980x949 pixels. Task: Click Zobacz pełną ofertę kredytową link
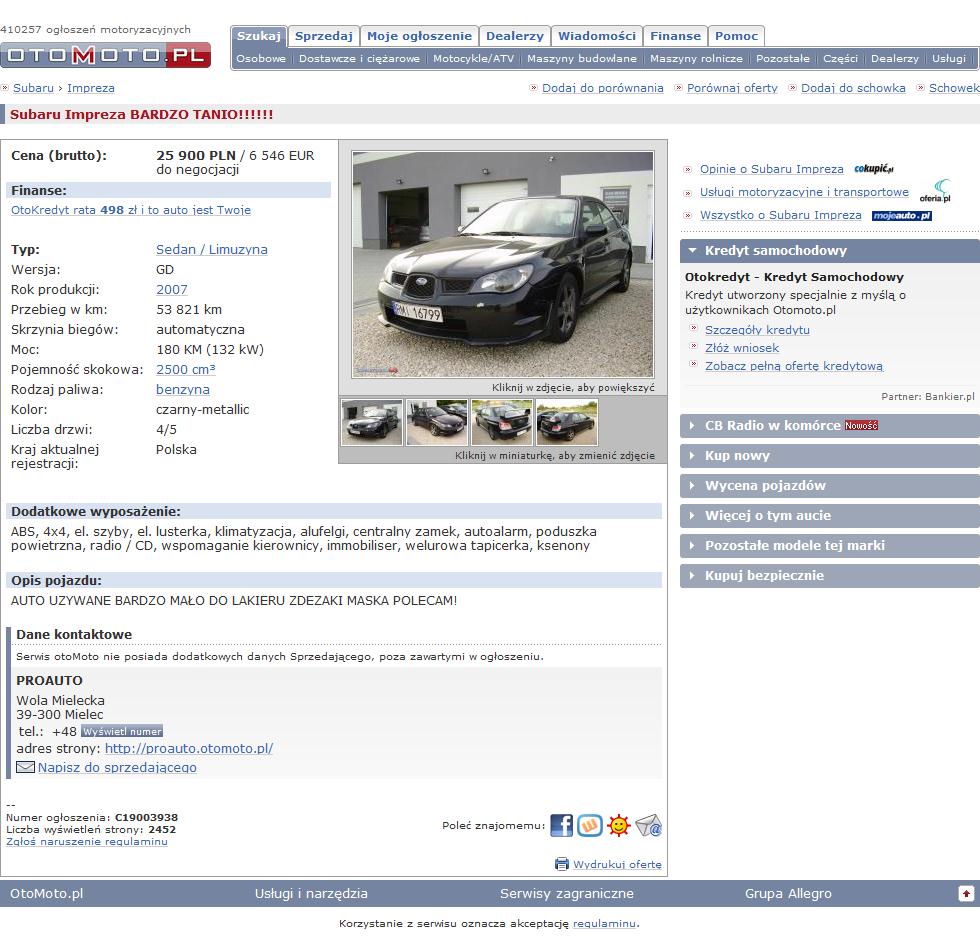pos(794,366)
